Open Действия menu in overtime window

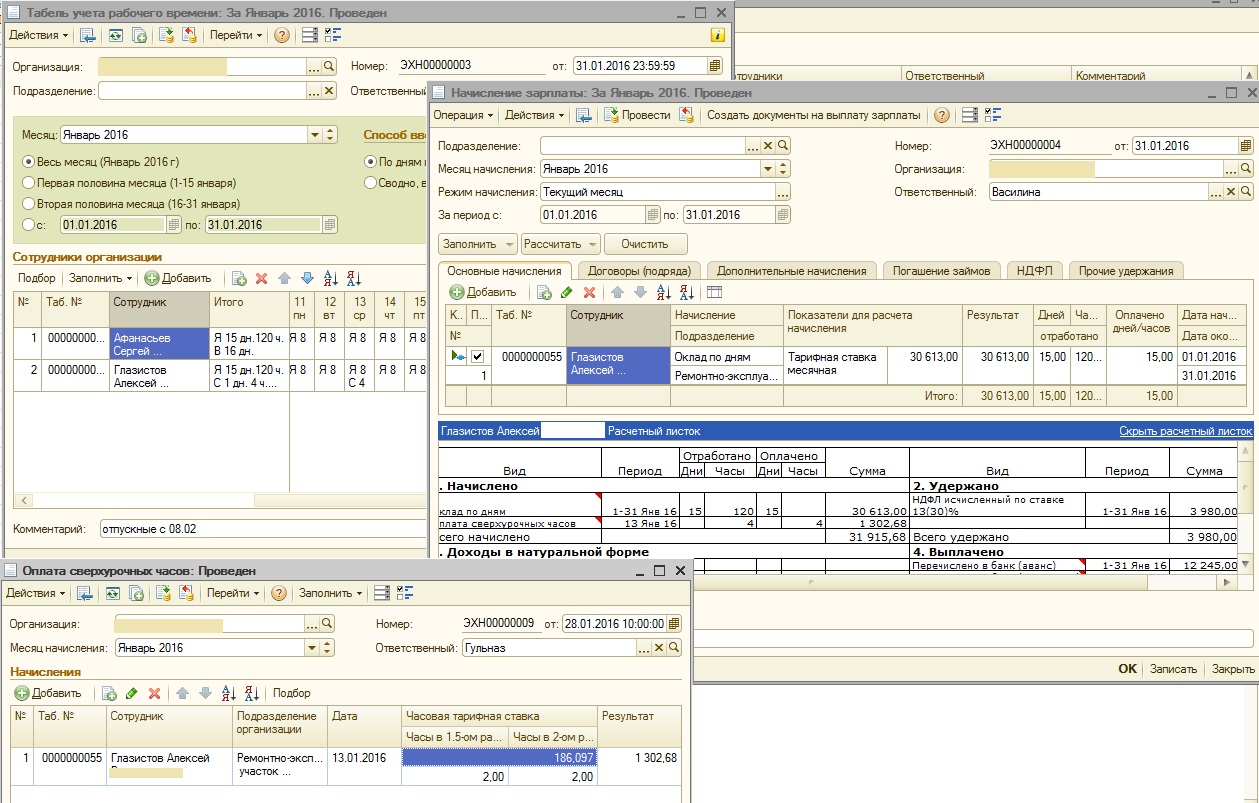tap(37, 593)
